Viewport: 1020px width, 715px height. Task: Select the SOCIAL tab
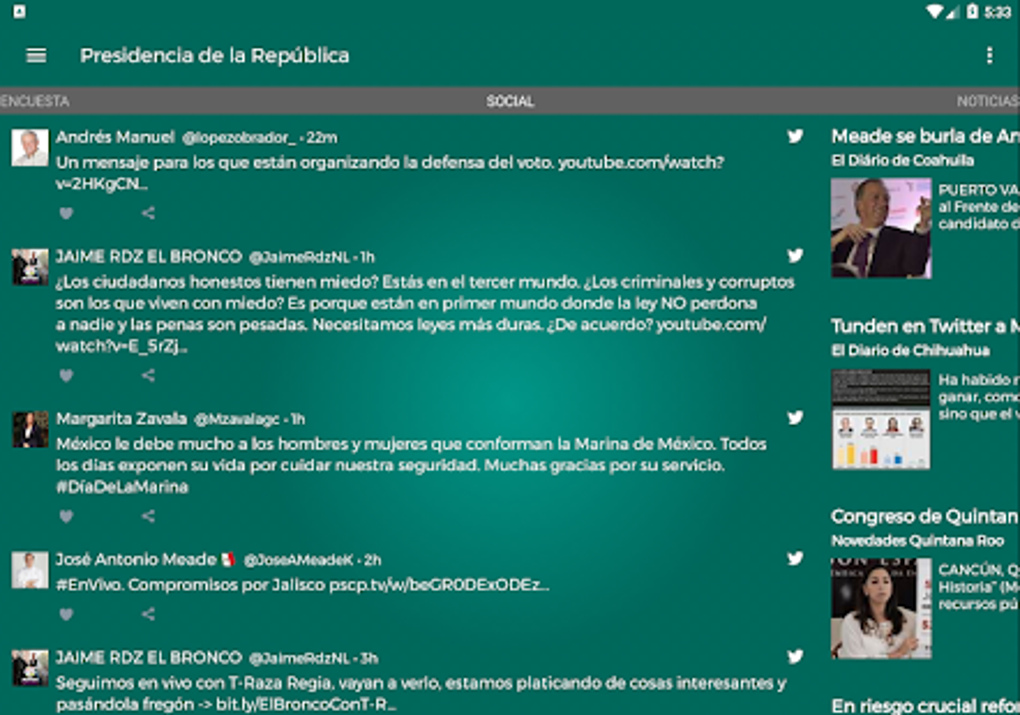tap(510, 101)
